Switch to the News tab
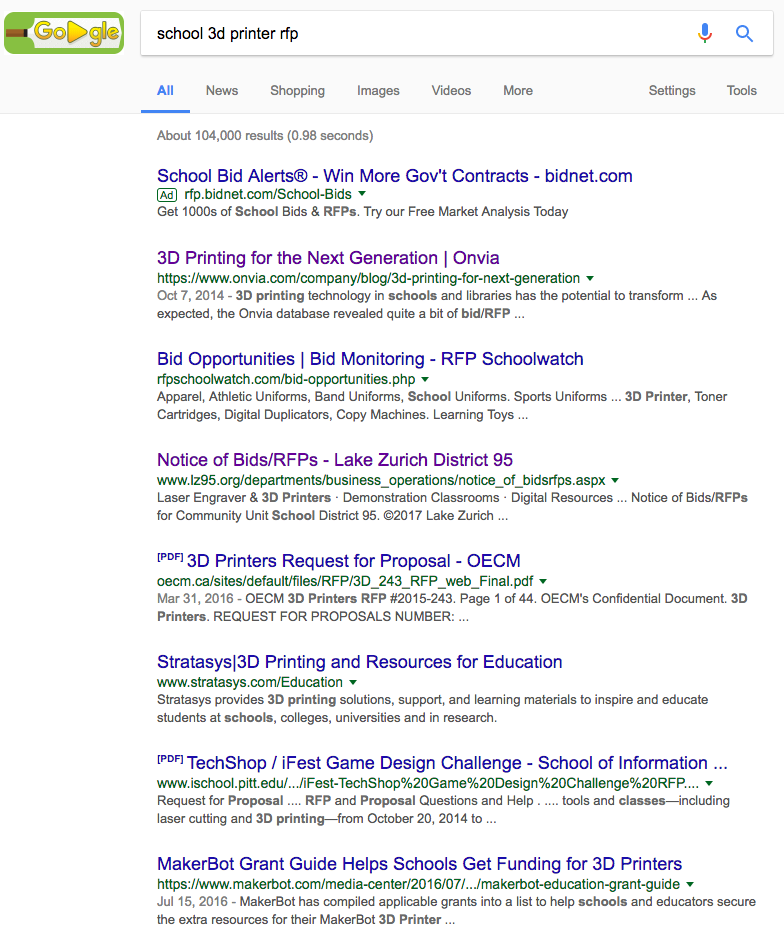This screenshot has width=784, height=940. point(222,91)
